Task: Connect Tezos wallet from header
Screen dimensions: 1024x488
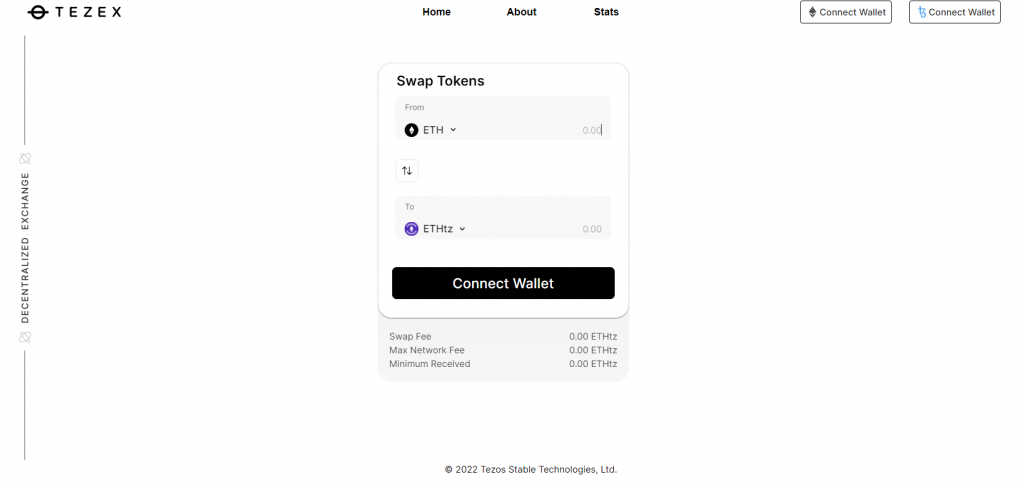Action: (x=955, y=12)
